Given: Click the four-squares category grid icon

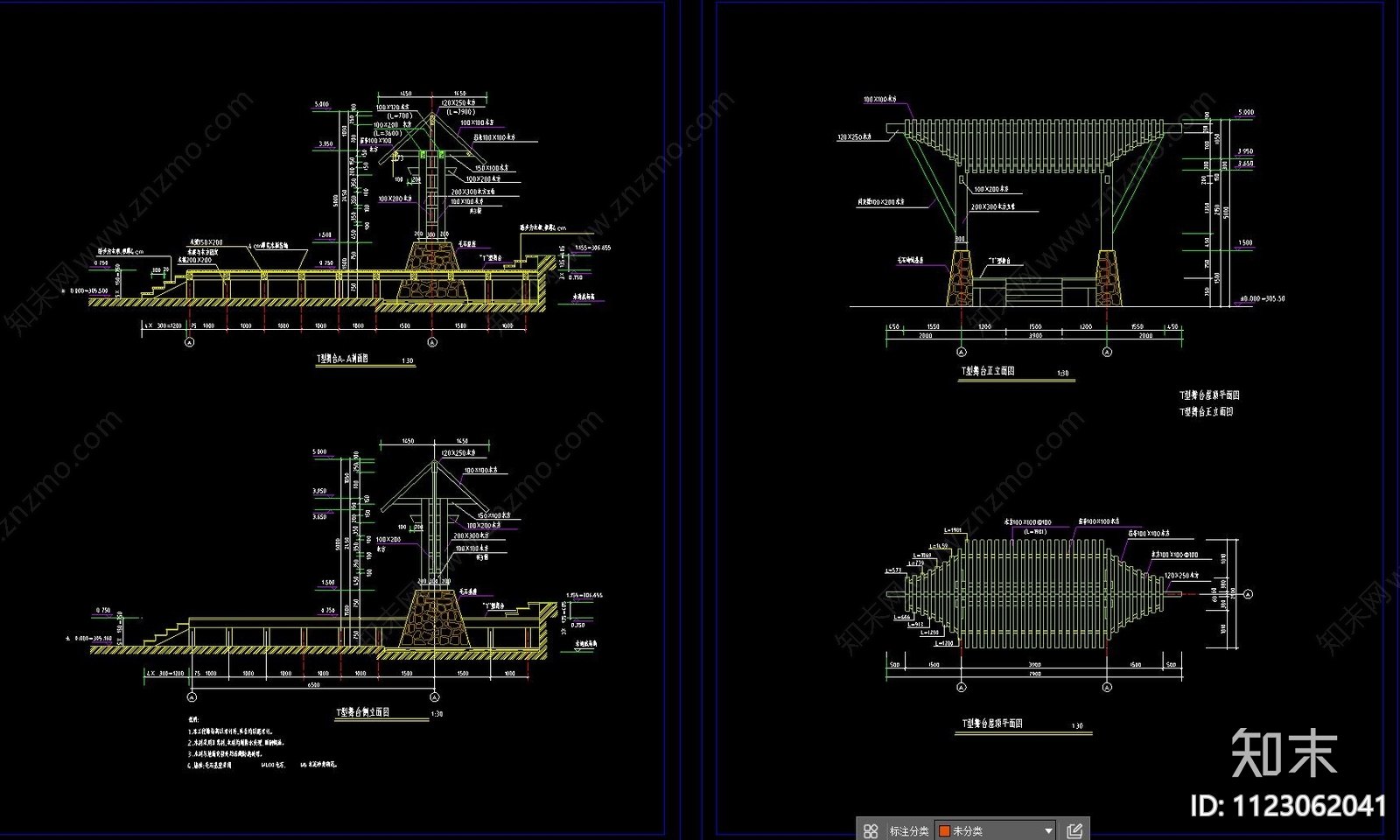Looking at the screenshot, I should (871, 830).
